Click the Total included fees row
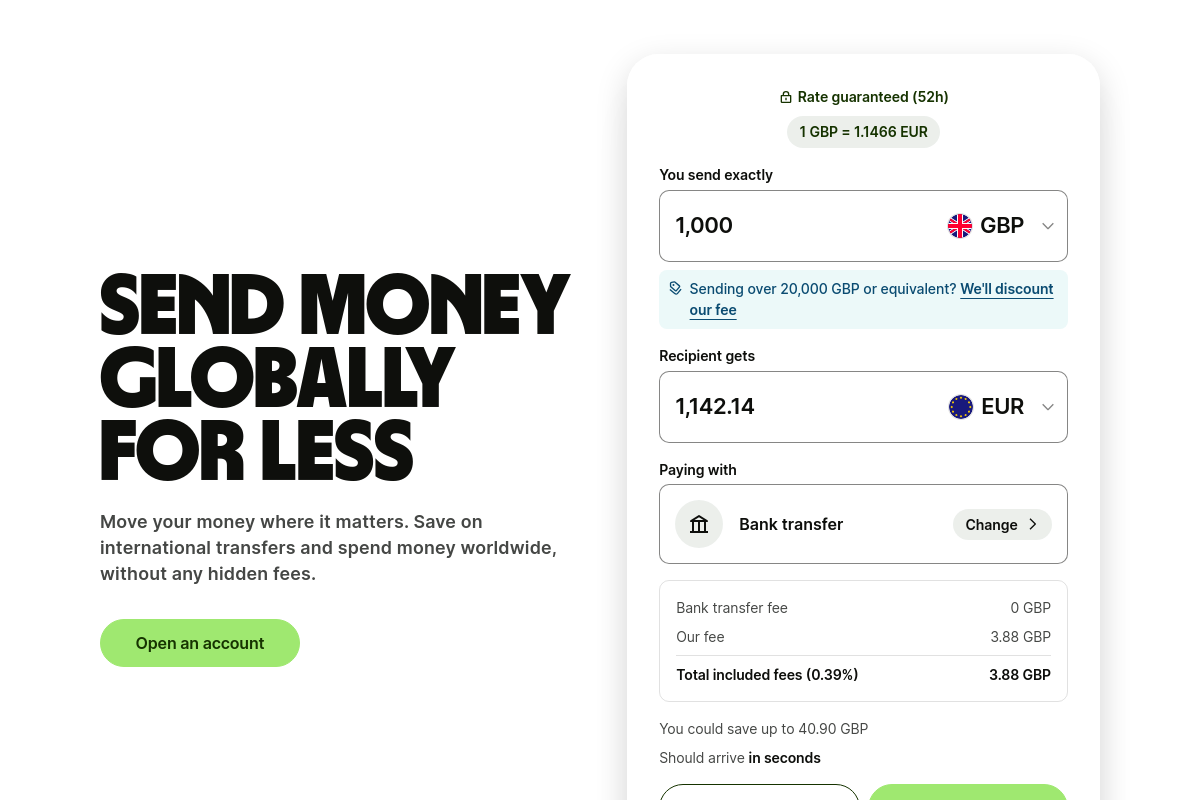This screenshot has width=1200, height=800. tap(863, 675)
